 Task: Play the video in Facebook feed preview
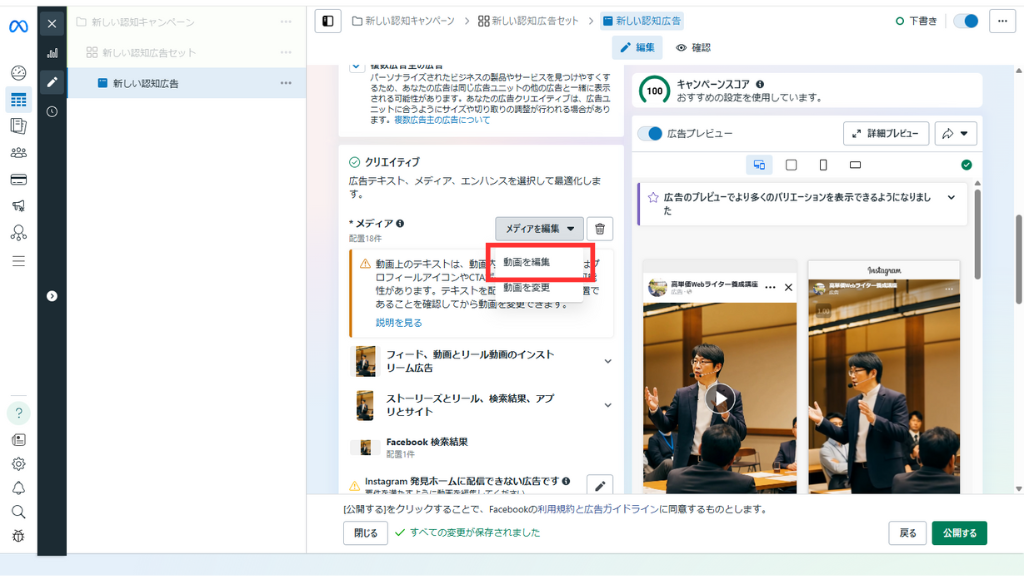tap(719, 399)
